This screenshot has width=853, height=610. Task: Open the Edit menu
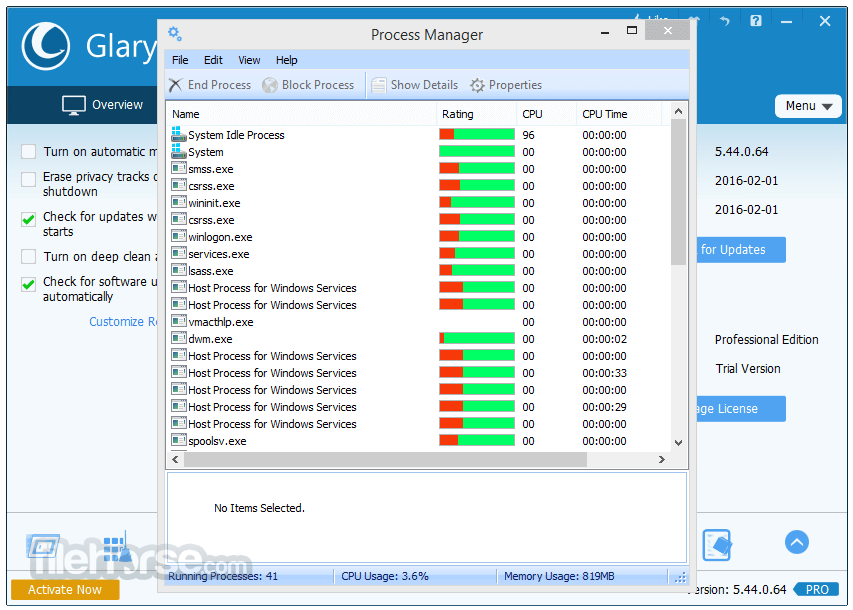coord(213,60)
